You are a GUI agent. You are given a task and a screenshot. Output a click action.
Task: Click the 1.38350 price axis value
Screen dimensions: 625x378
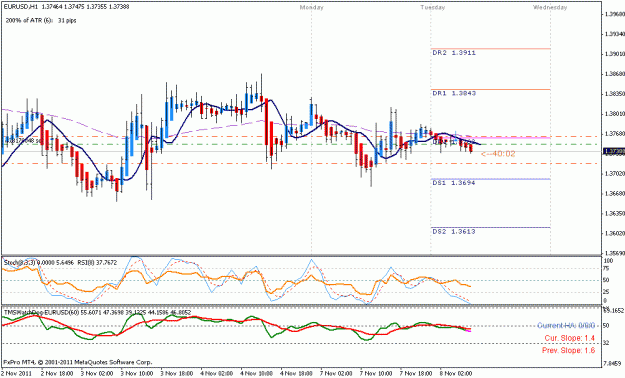(x=614, y=94)
